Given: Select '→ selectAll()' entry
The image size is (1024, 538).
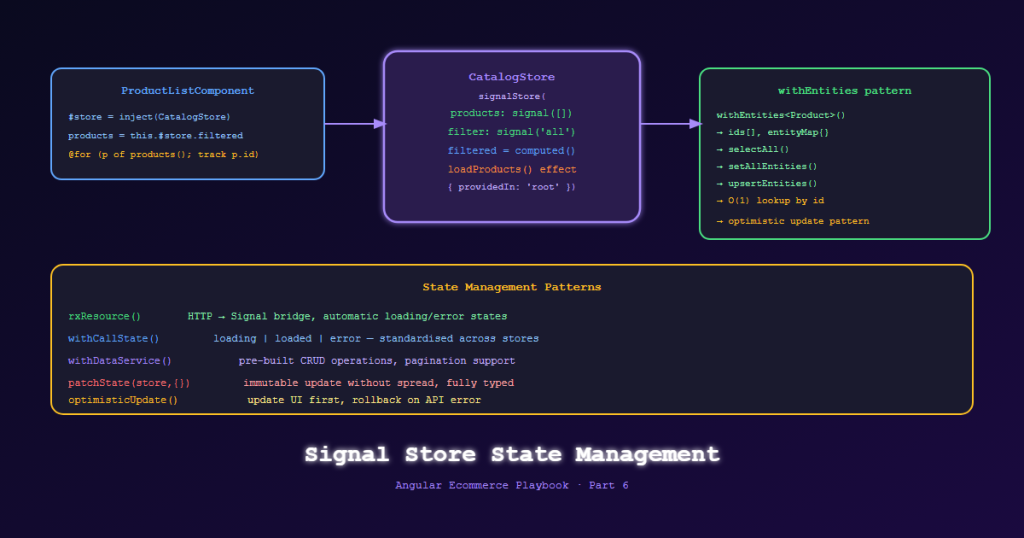Looking at the screenshot, I should click(752, 150).
